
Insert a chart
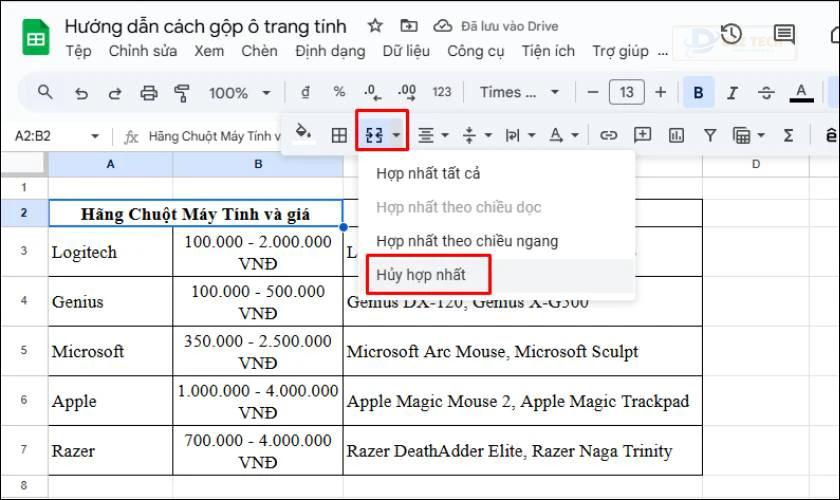[x=676, y=135]
